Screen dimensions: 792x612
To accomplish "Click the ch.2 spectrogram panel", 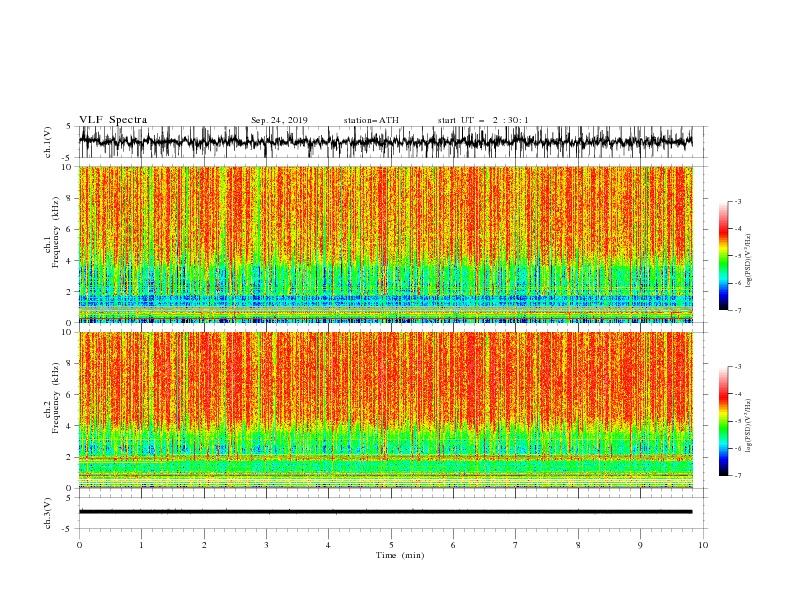I will coord(385,410).
